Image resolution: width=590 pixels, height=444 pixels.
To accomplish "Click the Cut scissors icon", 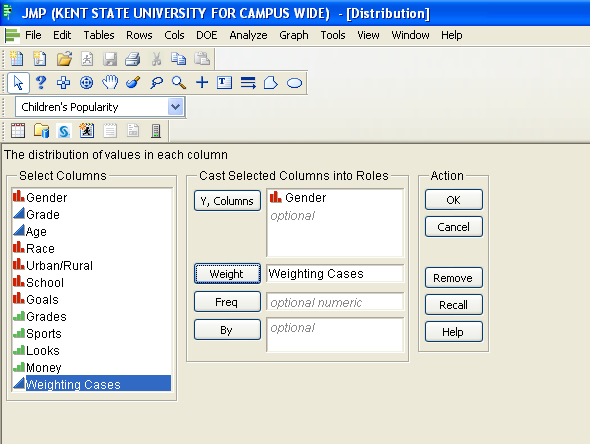I will pos(157,59).
